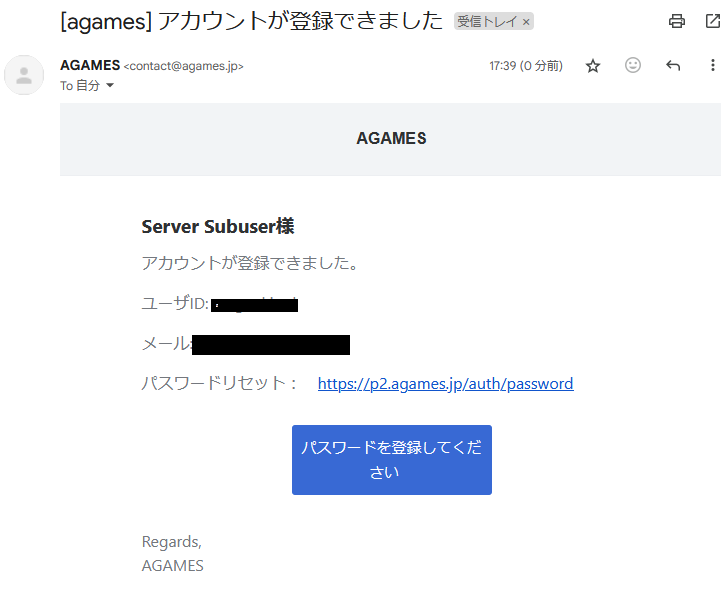This screenshot has width=721, height=592.
Task: Click the Regards, AGAMES signature
Action: [172, 554]
